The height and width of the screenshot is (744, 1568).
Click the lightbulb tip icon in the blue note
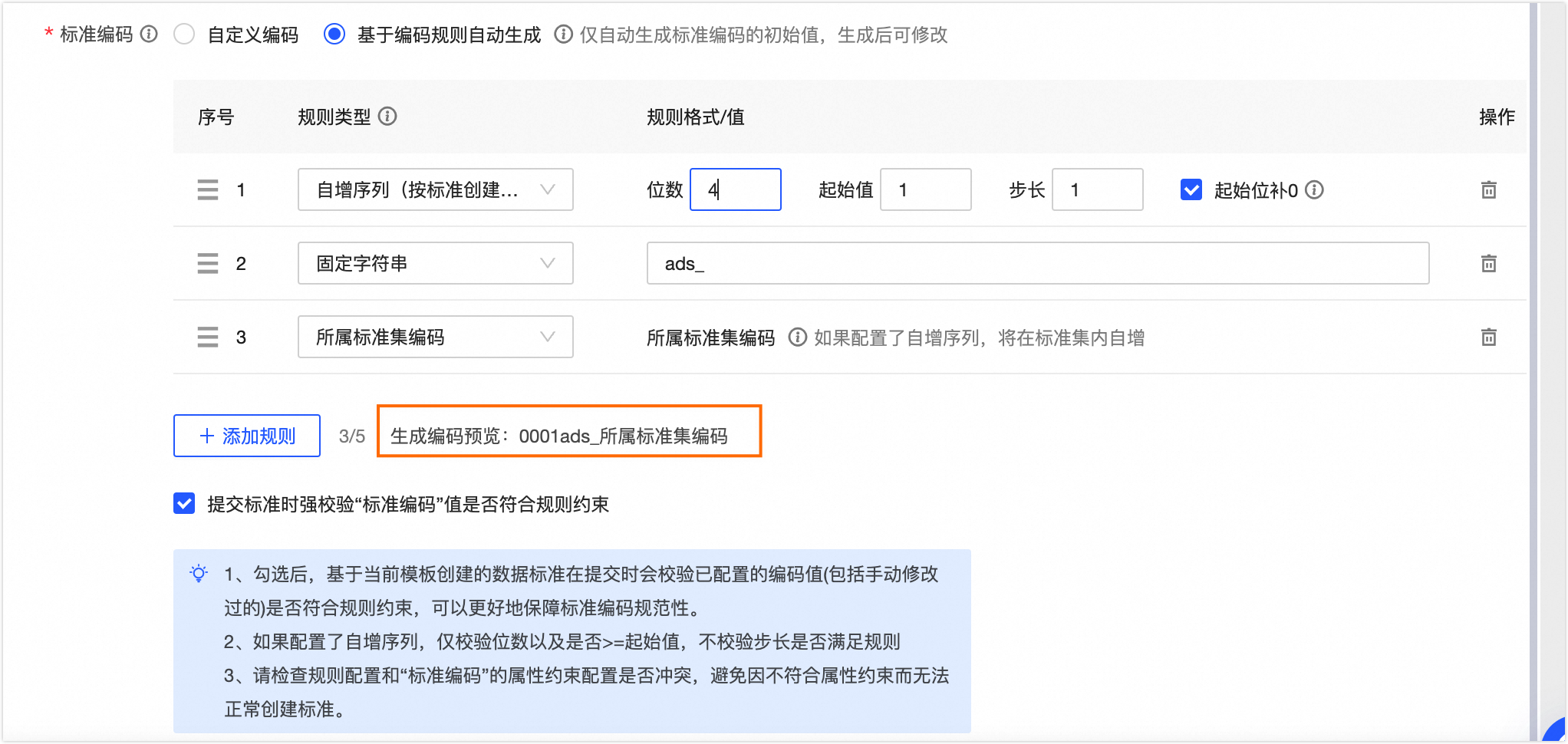(199, 574)
